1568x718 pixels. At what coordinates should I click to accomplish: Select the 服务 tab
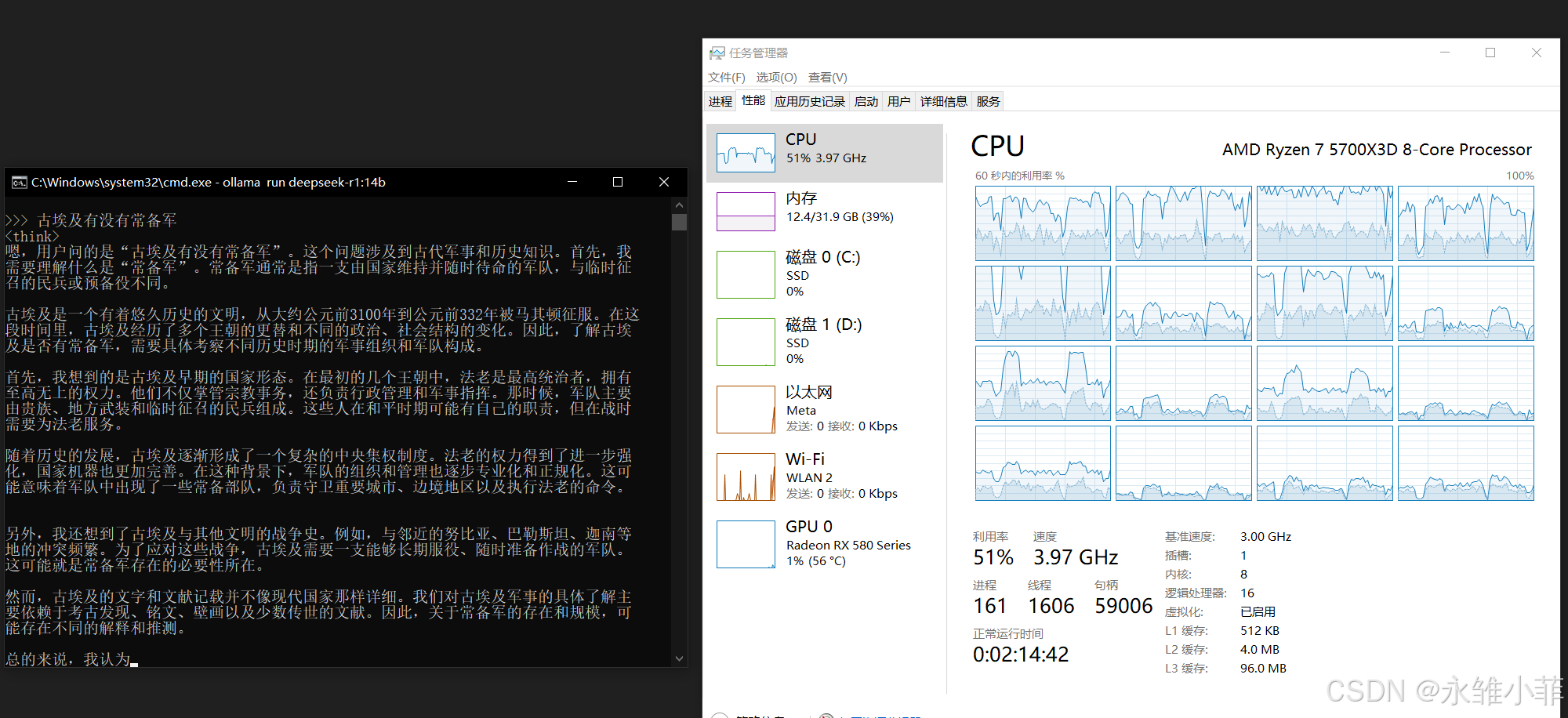(x=987, y=100)
